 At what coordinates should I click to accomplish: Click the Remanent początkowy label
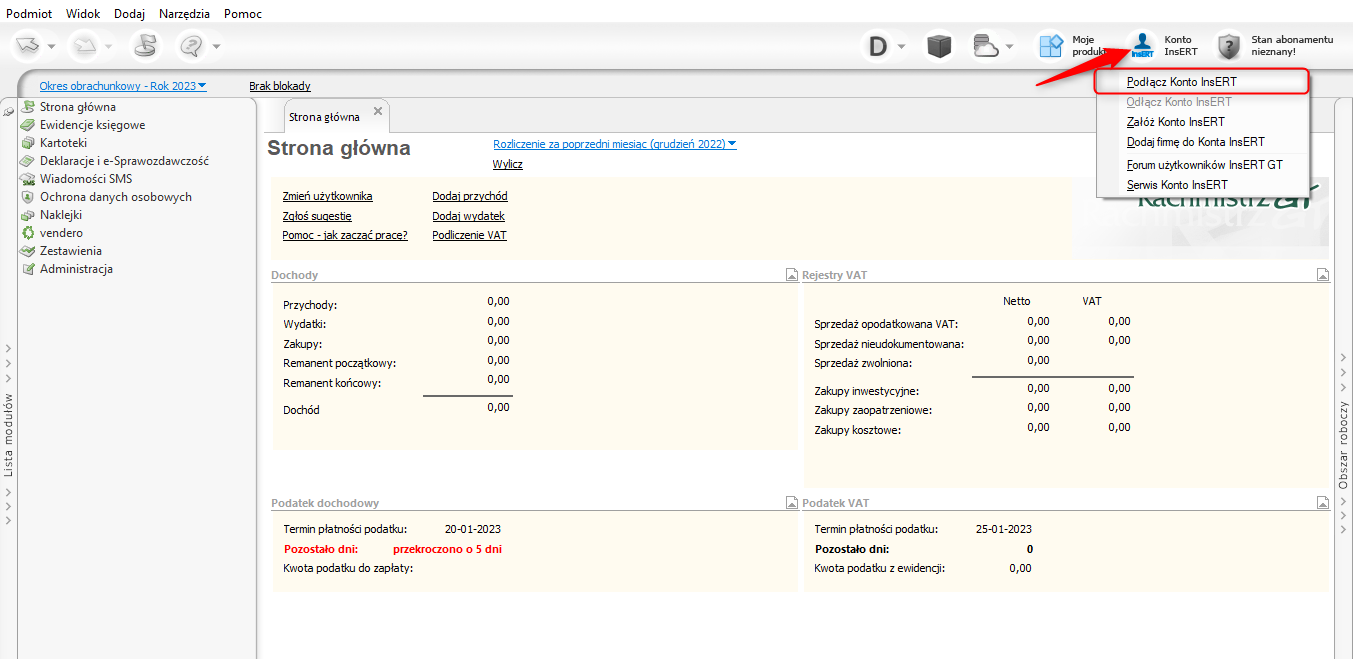(340, 363)
